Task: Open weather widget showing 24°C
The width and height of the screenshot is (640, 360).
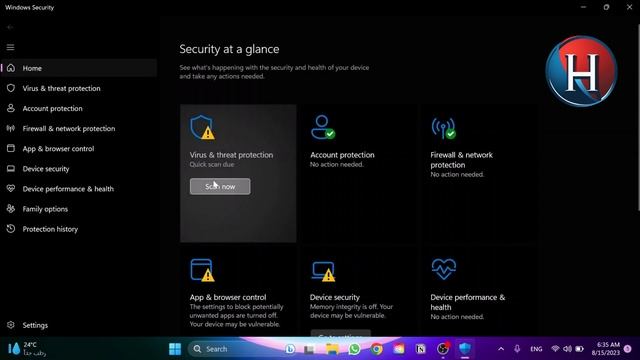Action: pos(27,349)
